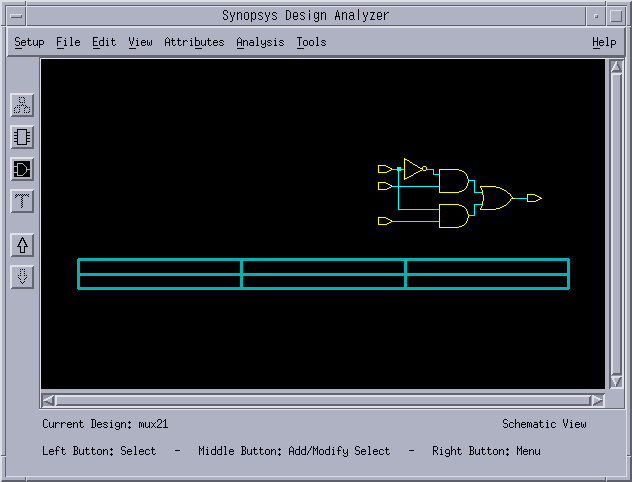This screenshot has height=482, width=632.
Task: Select the bottom input port symbol
Action: pos(385,221)
